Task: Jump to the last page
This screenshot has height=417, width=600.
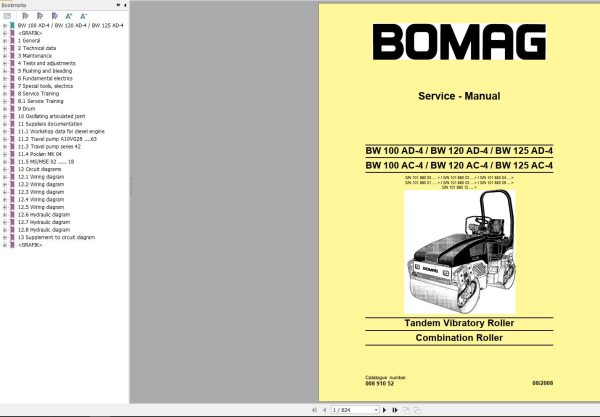Action: (395, 410)
